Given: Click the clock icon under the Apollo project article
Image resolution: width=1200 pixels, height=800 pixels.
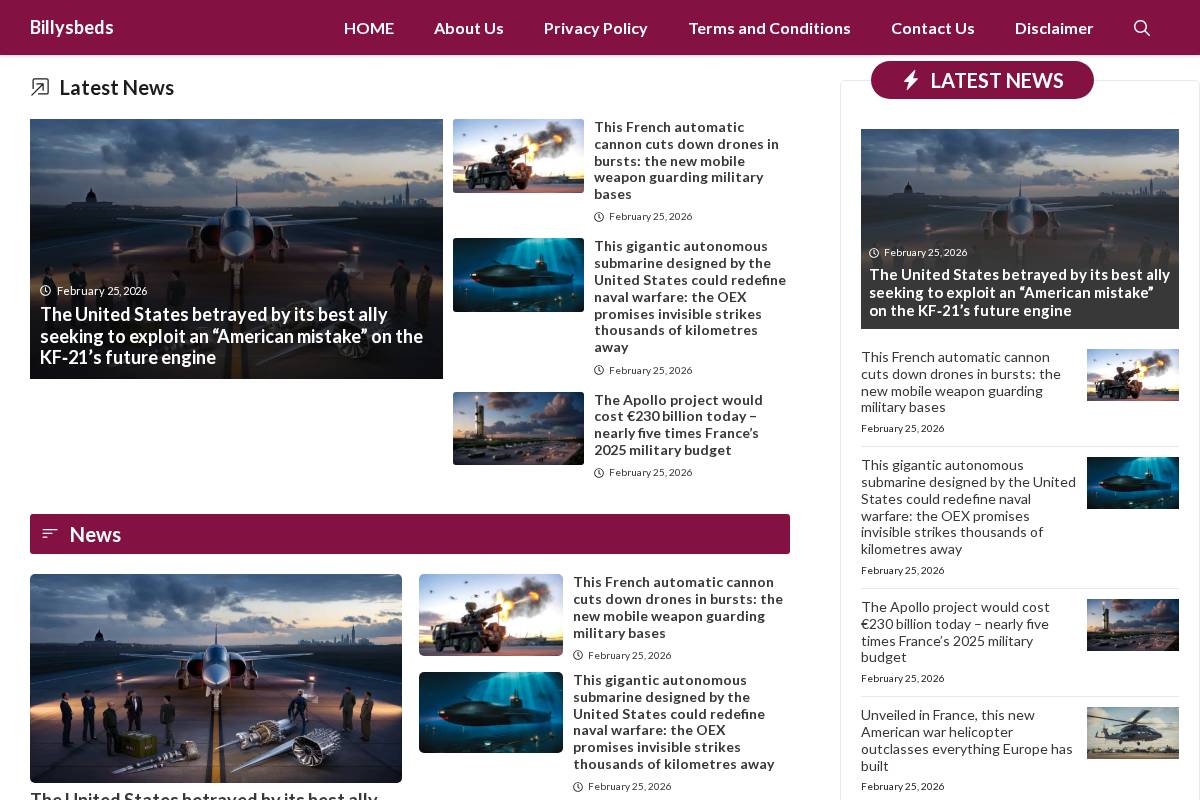Looking at the screenshot, I should (x=600, y=472).
